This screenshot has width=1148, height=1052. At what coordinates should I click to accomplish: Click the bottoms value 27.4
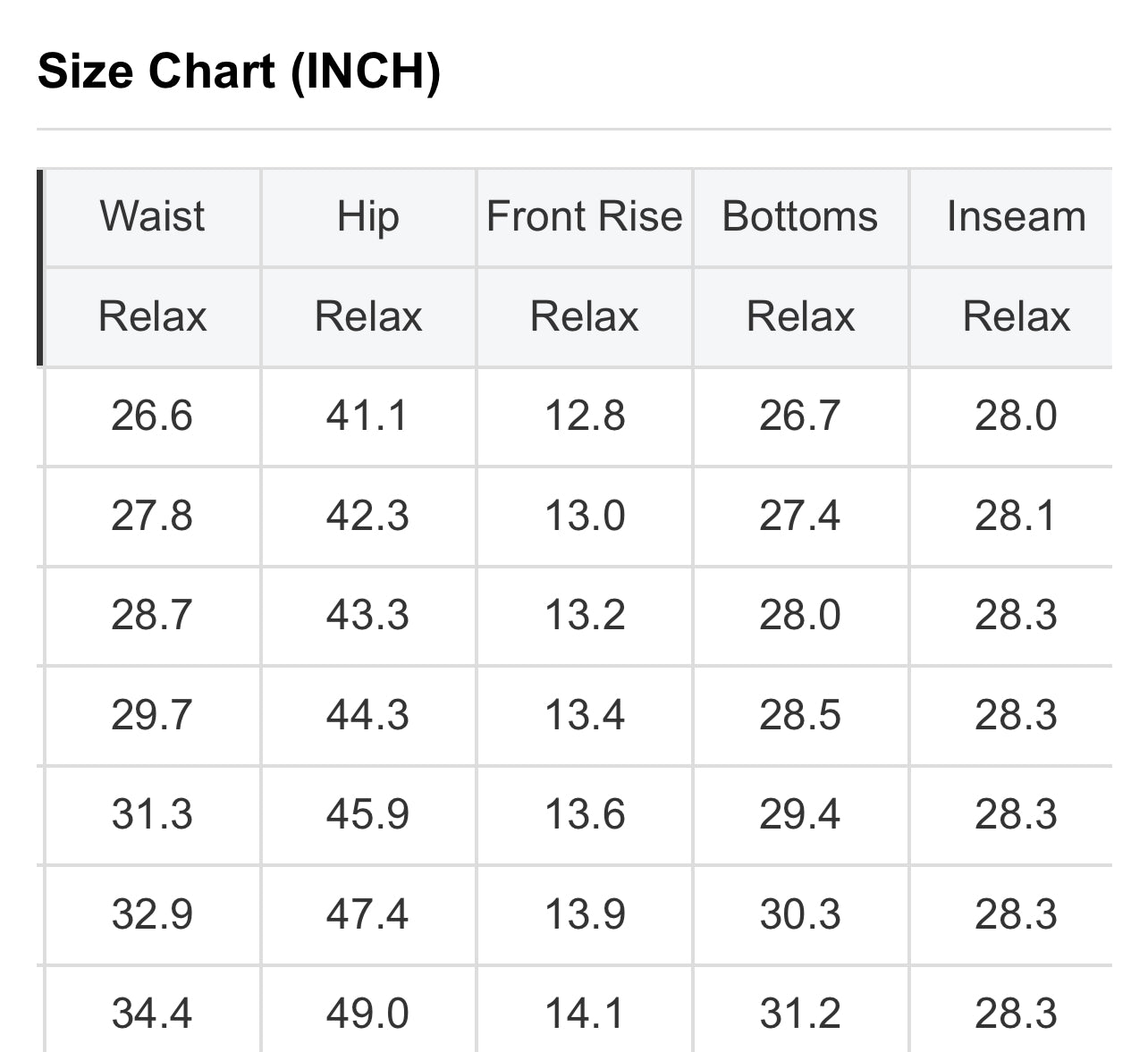coord(800,516)
